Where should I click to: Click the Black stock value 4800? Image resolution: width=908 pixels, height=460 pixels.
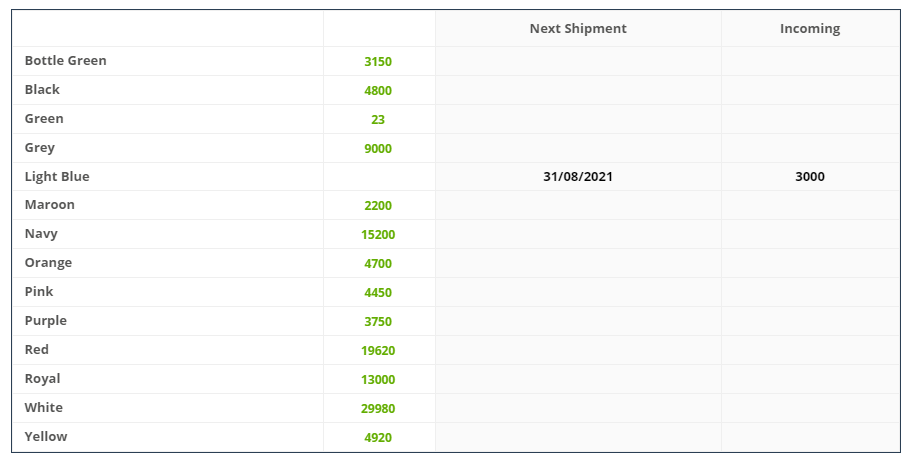pos(378,90)
